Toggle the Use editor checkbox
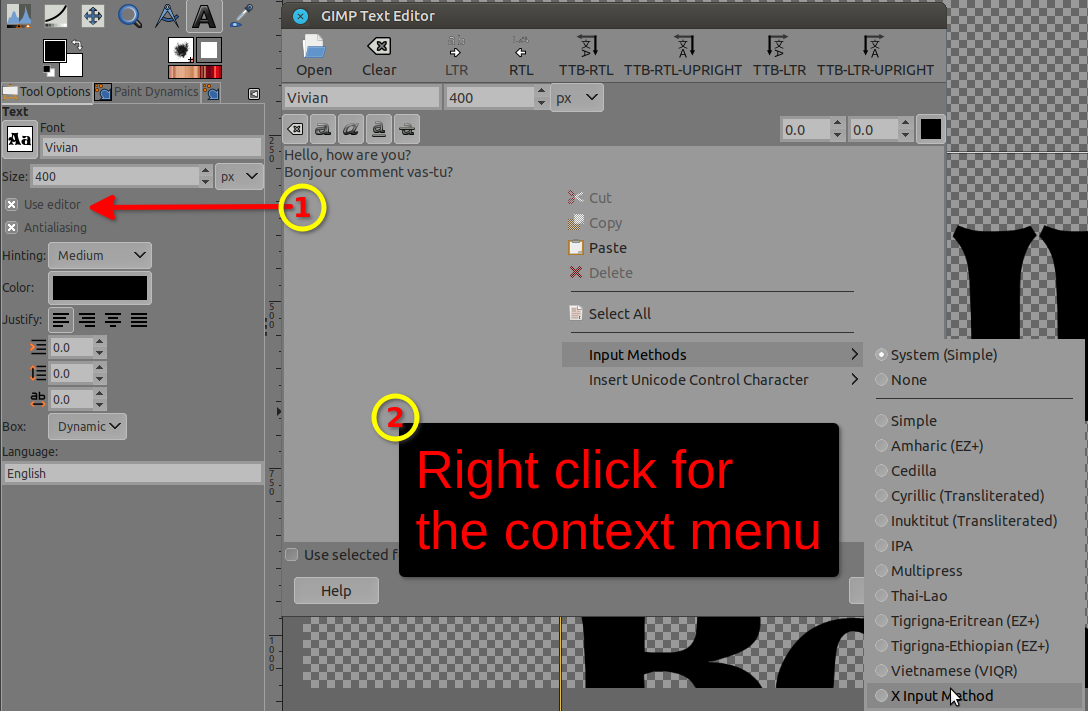 [x=11, y=205]
